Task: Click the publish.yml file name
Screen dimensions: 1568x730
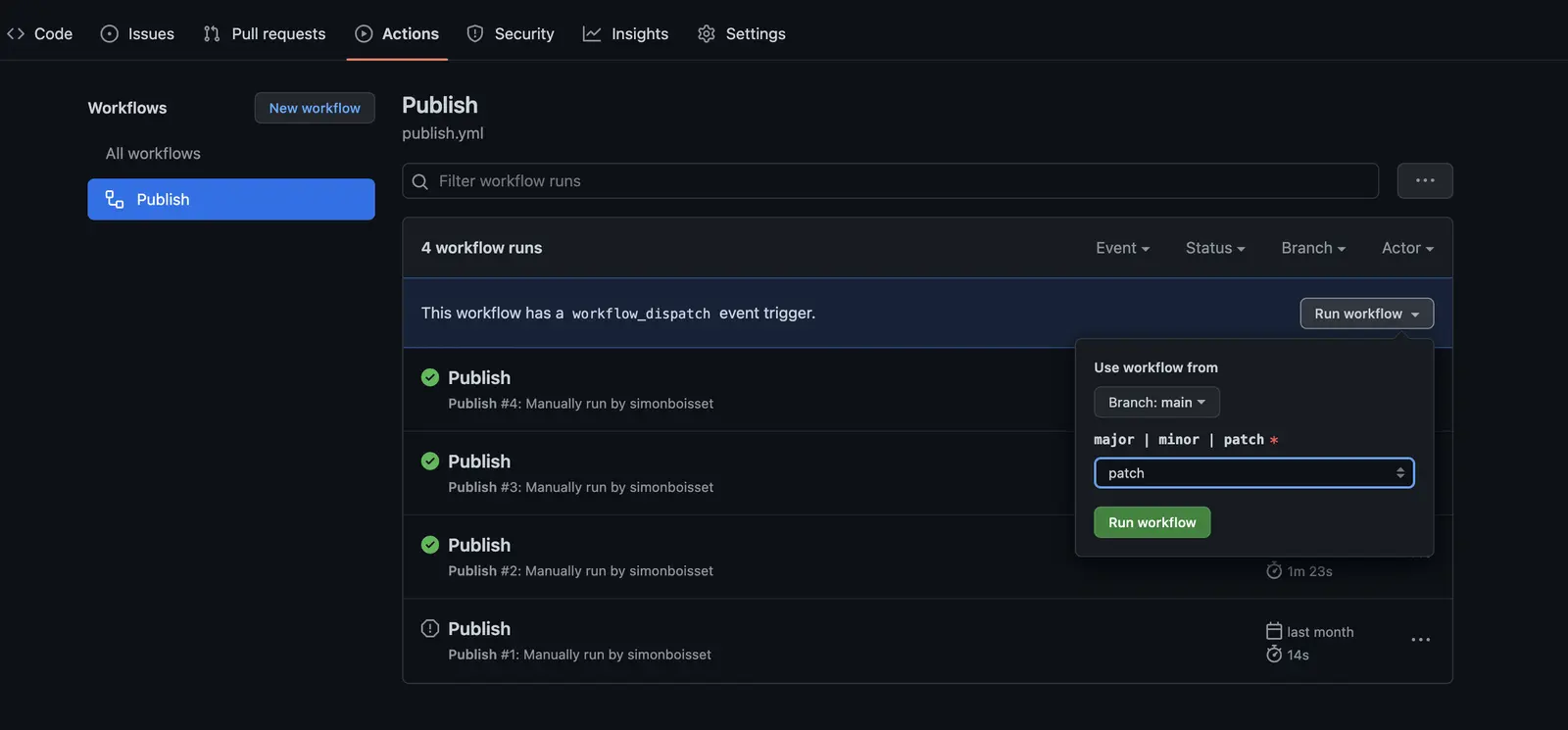Action: click(x=443, y=133)
